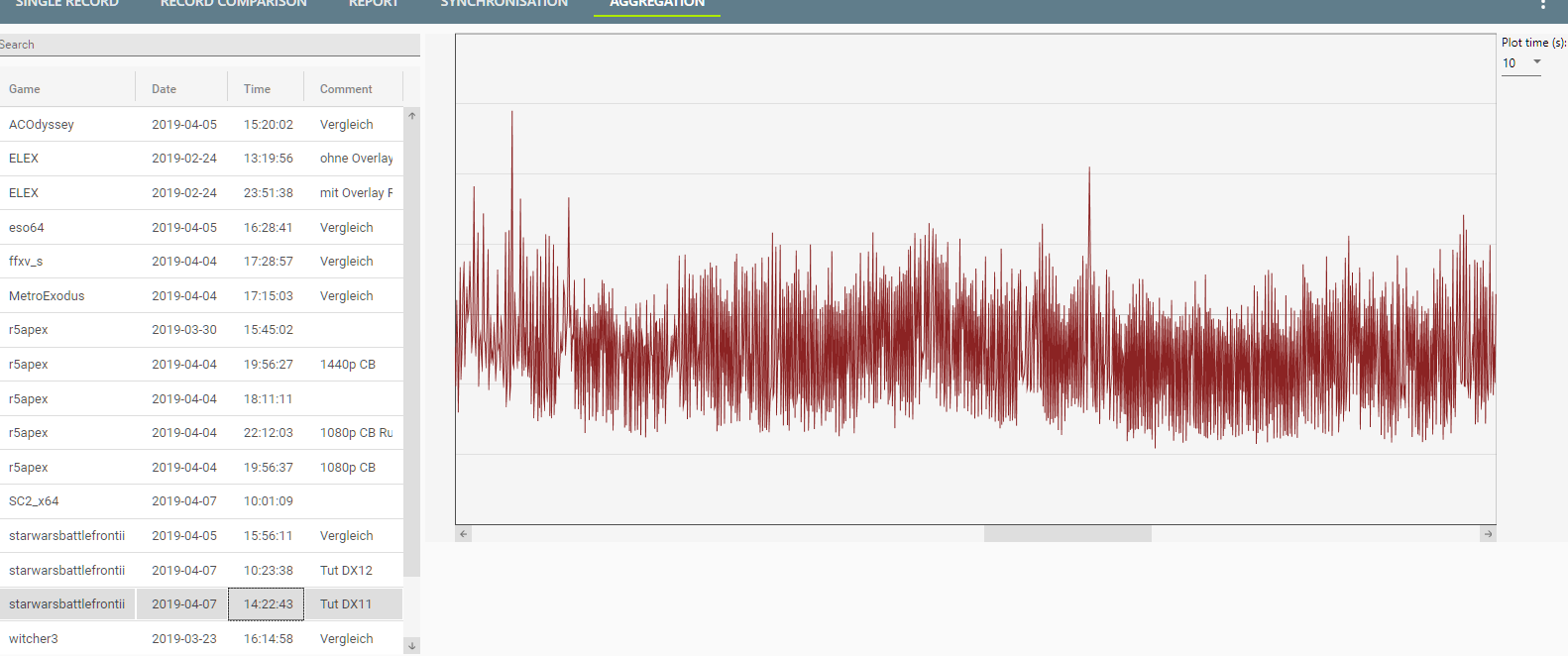Select the Aggregation tab
1568x656 pixels.
point(657,5)
